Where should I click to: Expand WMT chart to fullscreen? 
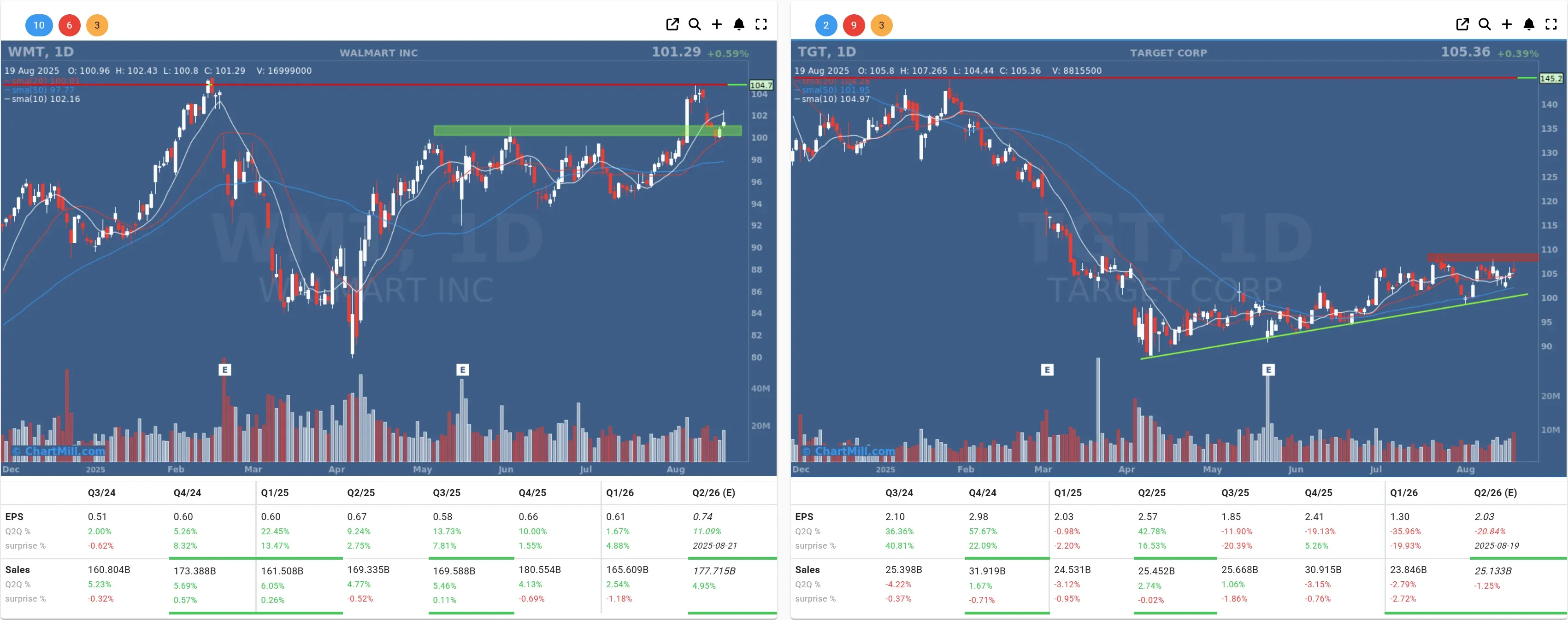coord(761,24)
